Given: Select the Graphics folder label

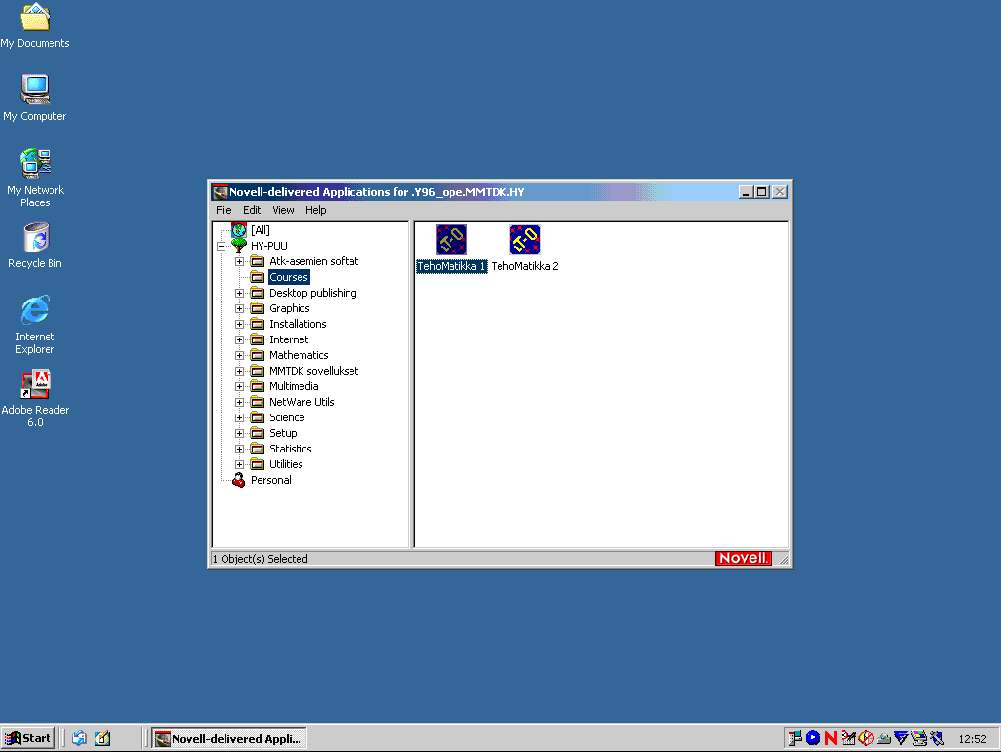Looking at the screenshot, I should 289,308.
